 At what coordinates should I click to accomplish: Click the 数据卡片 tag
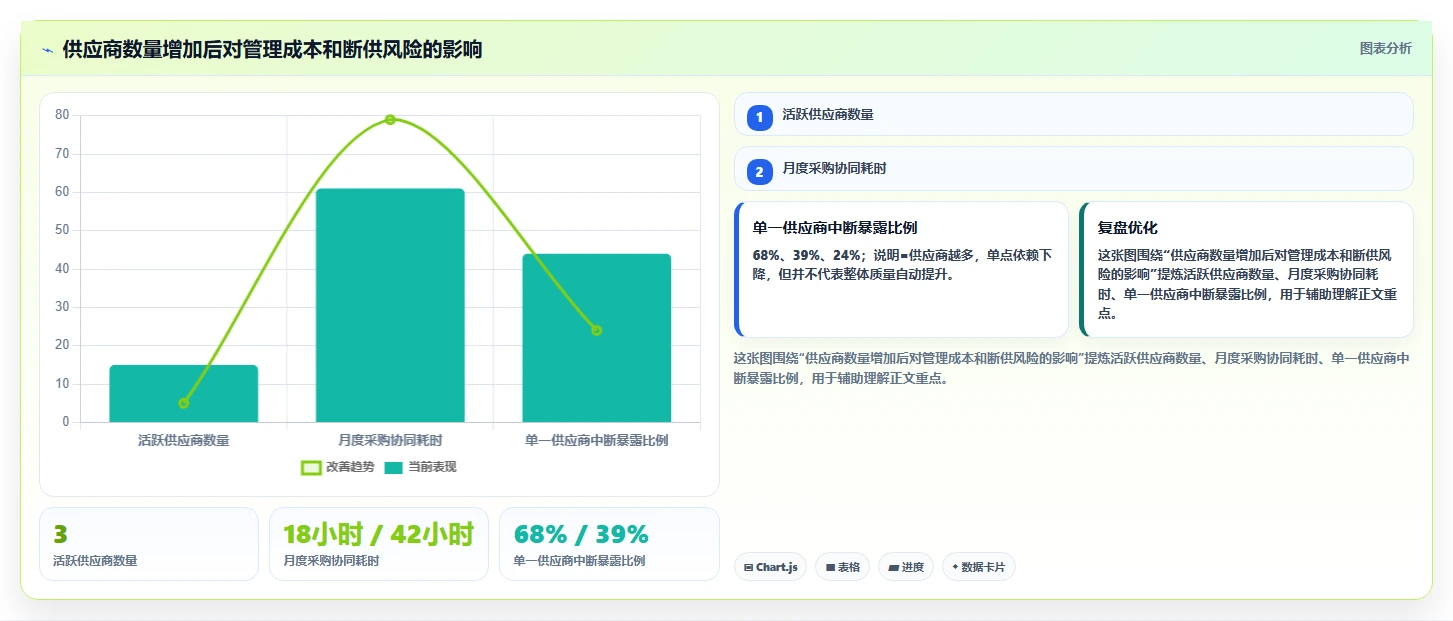[x=979, y=567]
